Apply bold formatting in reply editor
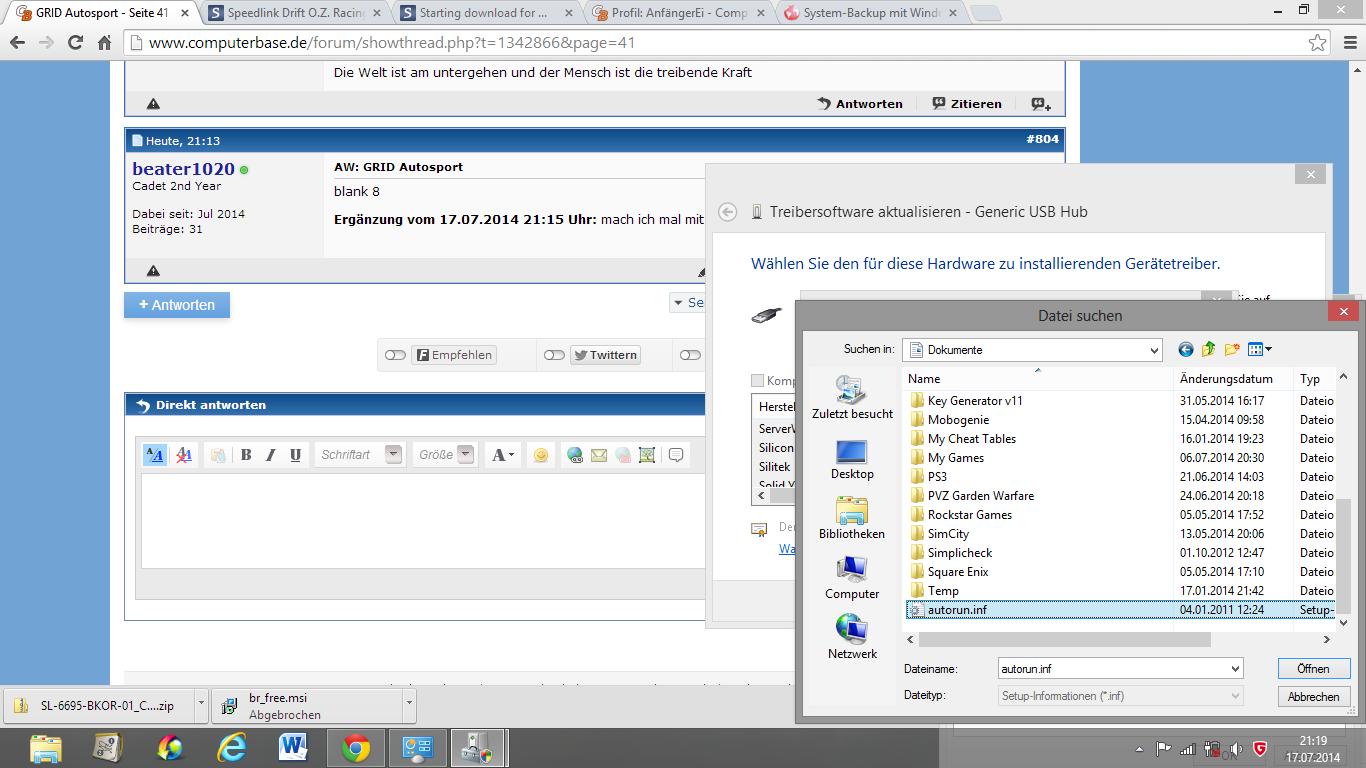 [246, 455]
